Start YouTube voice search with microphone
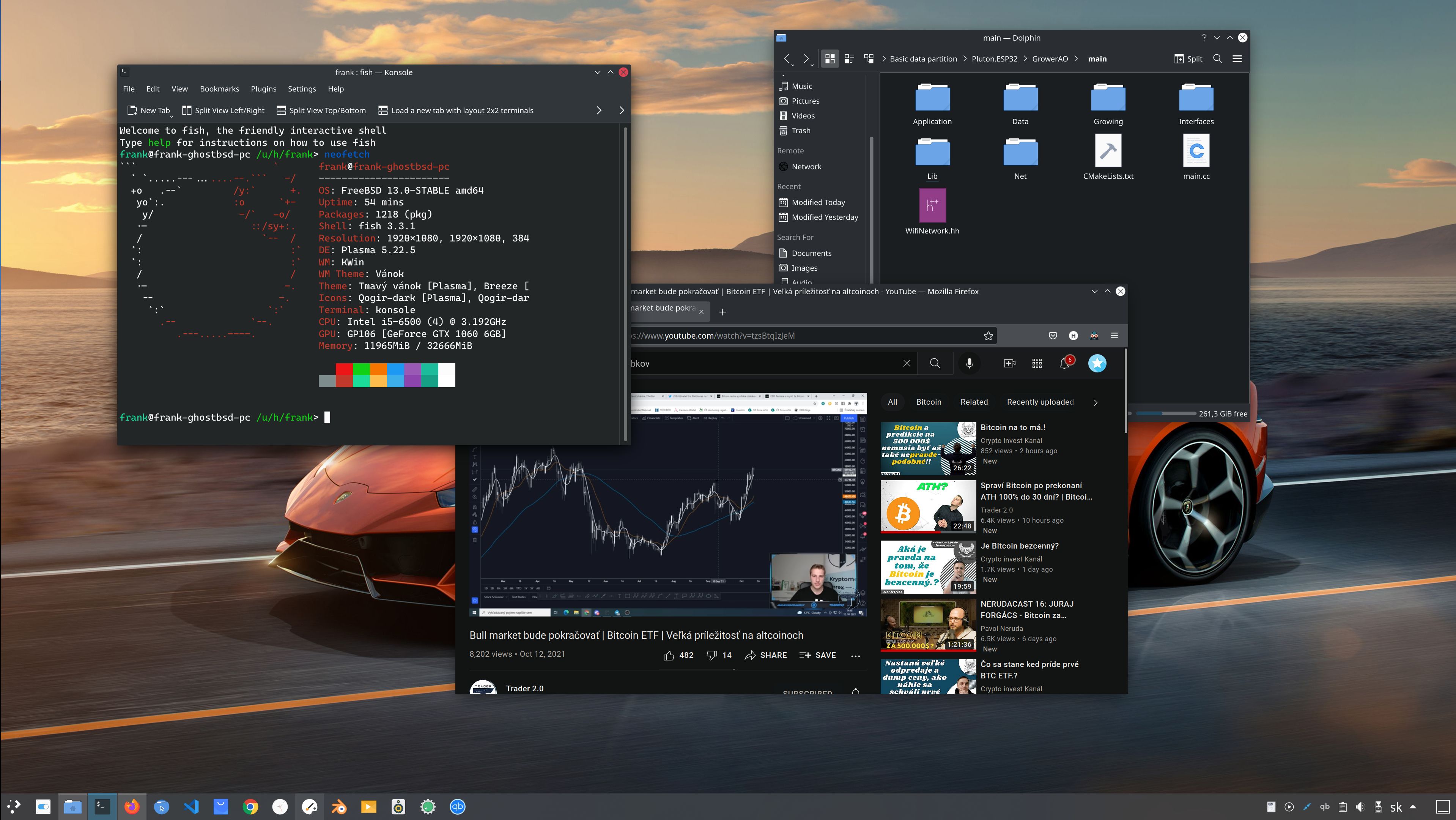 [970, 364]
